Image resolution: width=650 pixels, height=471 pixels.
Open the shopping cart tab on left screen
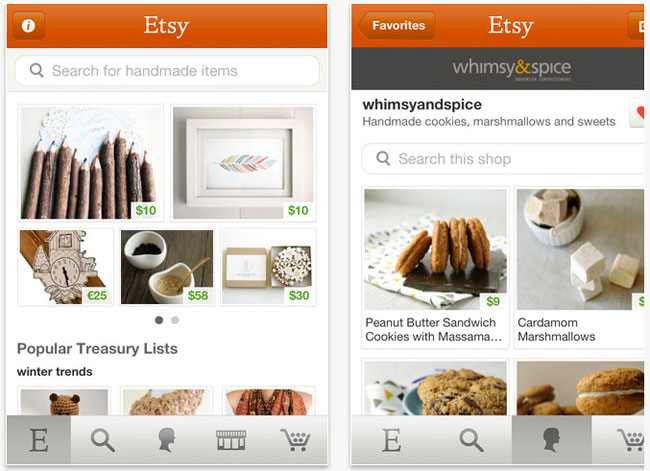point(295,440)
